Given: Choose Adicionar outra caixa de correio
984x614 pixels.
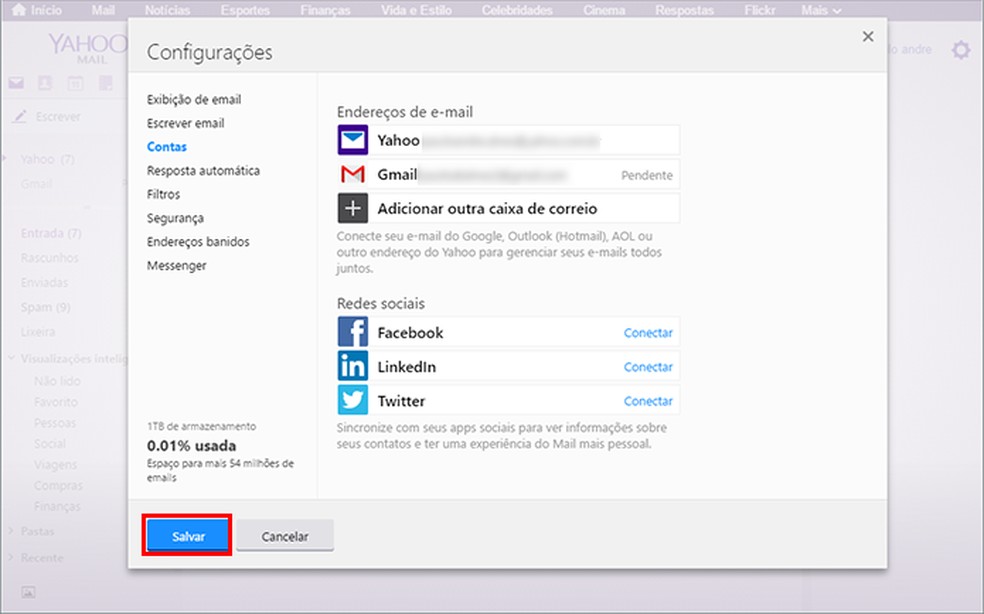Looking at the screenshot, I should pyautogui.click(x=509, y=208).
